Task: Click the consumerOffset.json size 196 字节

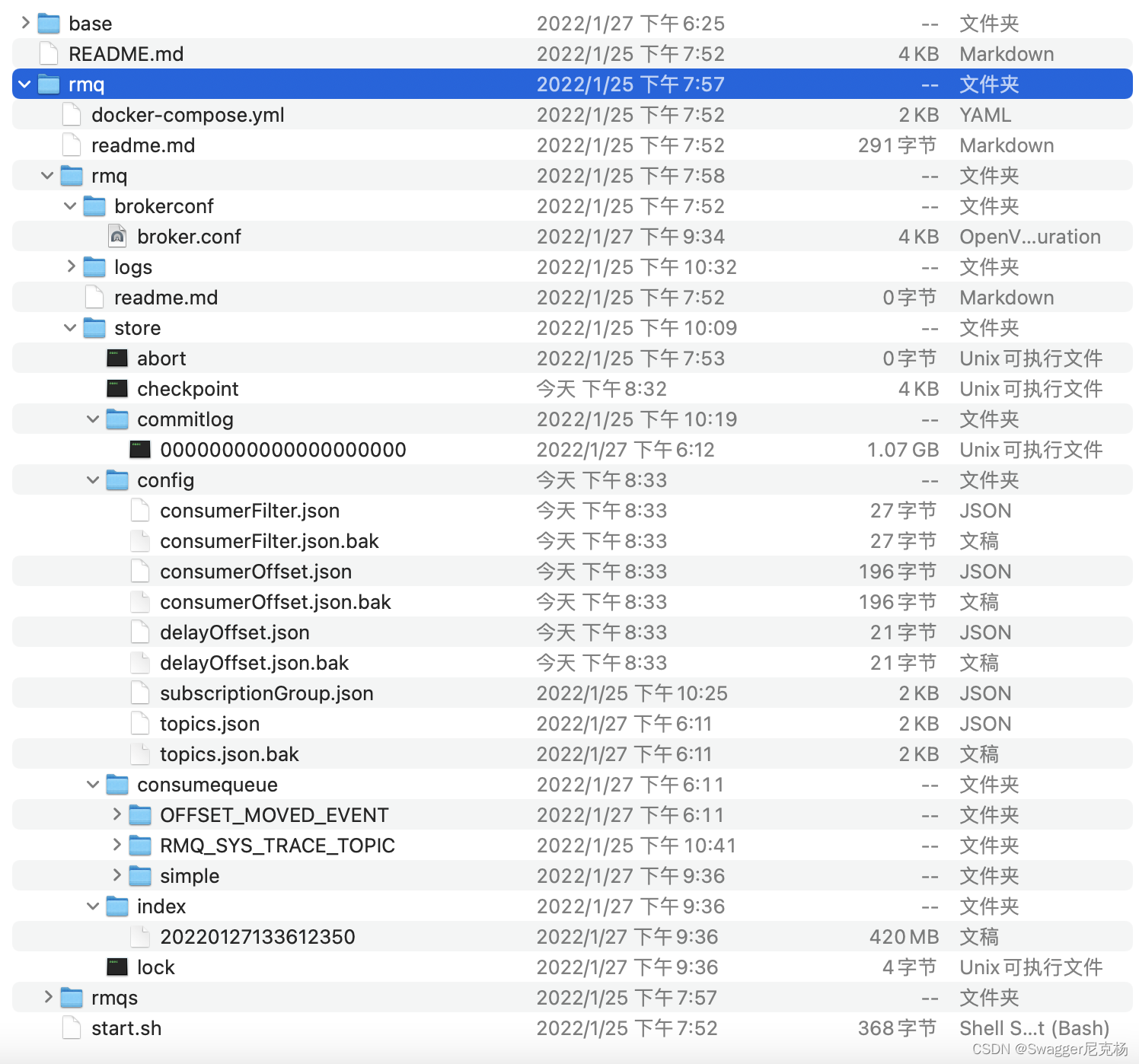Action: point(898,571)
